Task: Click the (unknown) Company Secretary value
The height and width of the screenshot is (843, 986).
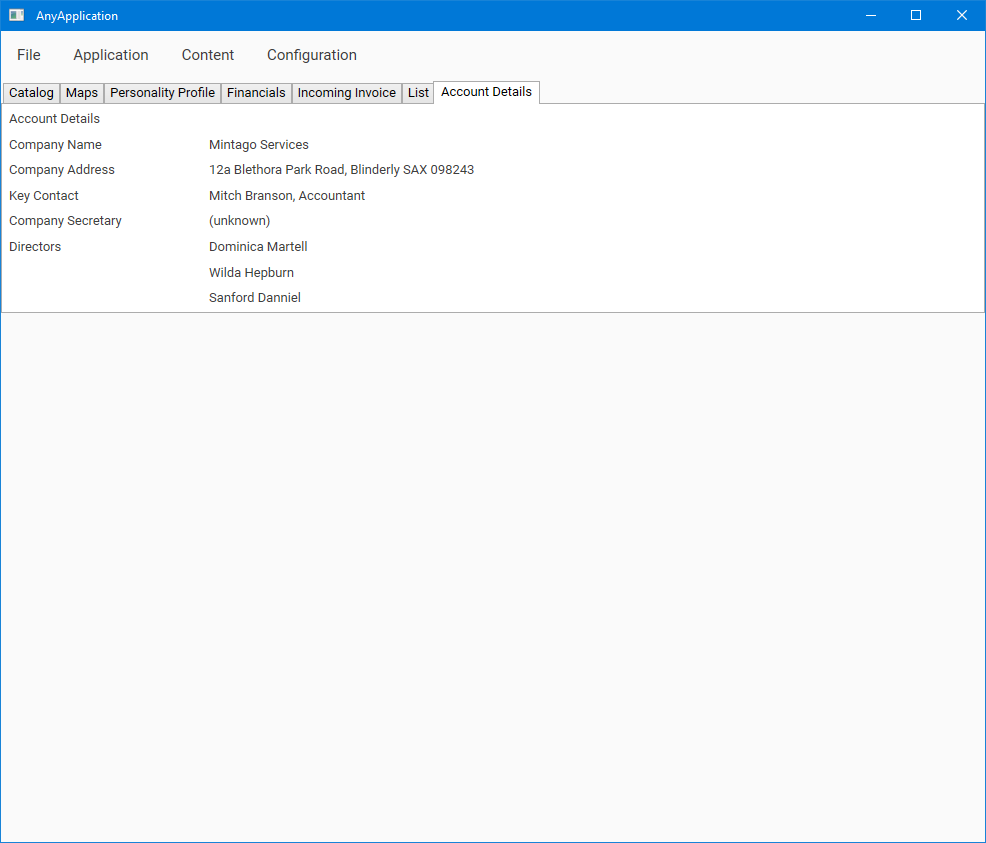Action: (x=239, y=221)
